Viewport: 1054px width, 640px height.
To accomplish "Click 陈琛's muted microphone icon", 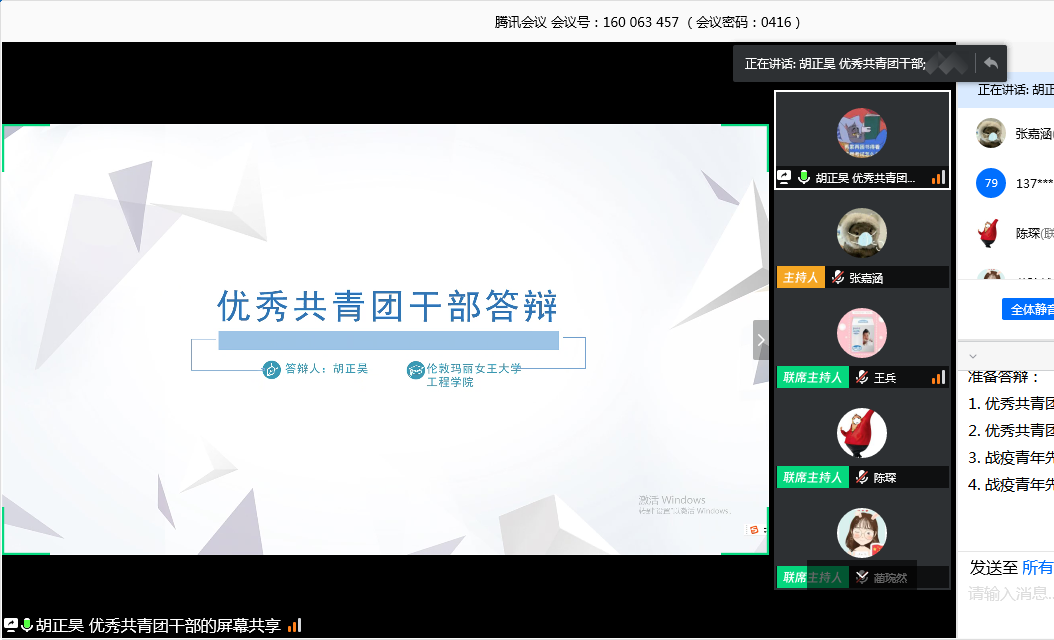I will (861, 478).
